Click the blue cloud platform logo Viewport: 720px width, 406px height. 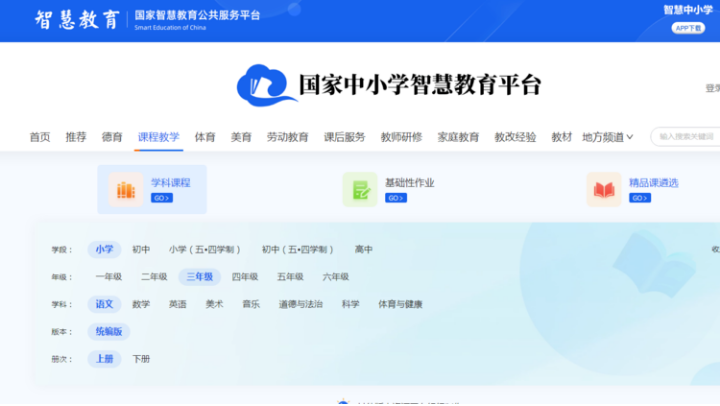(261, 85)
